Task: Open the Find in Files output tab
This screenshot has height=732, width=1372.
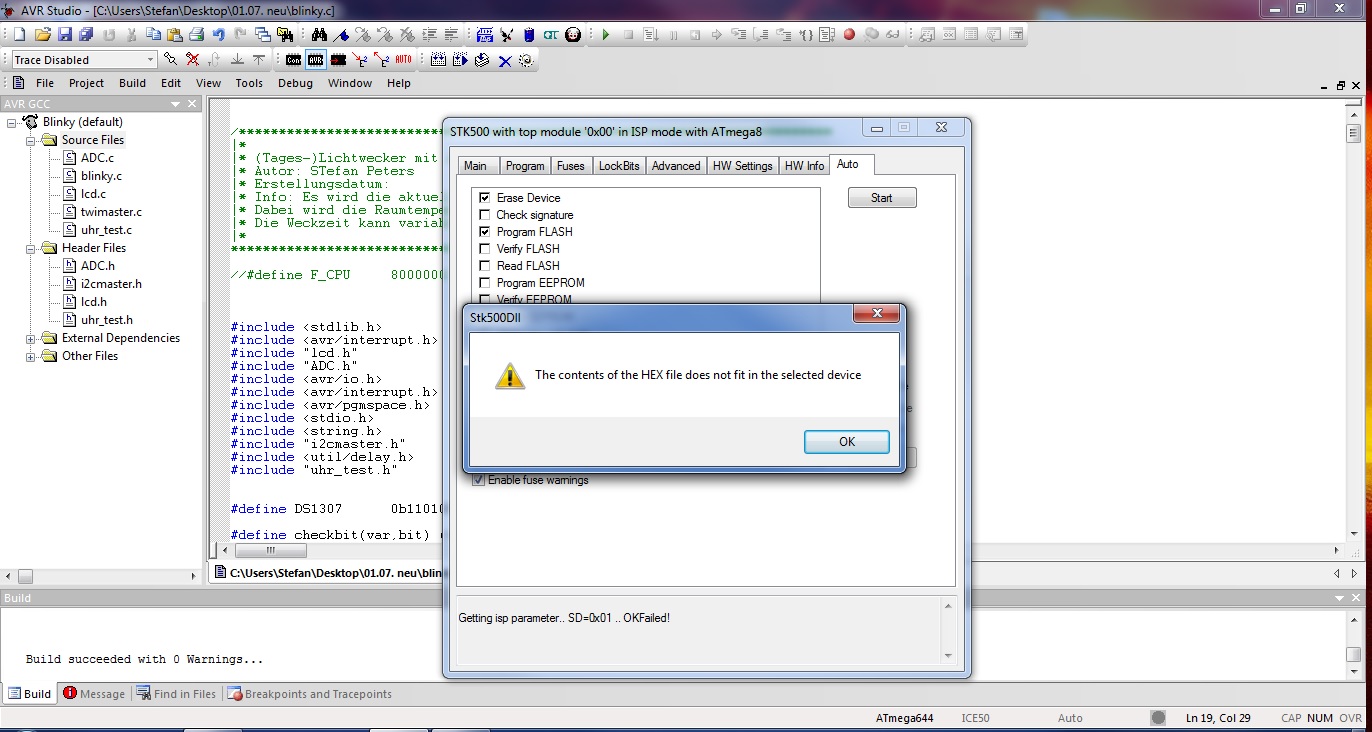Action: pos(176,694)
